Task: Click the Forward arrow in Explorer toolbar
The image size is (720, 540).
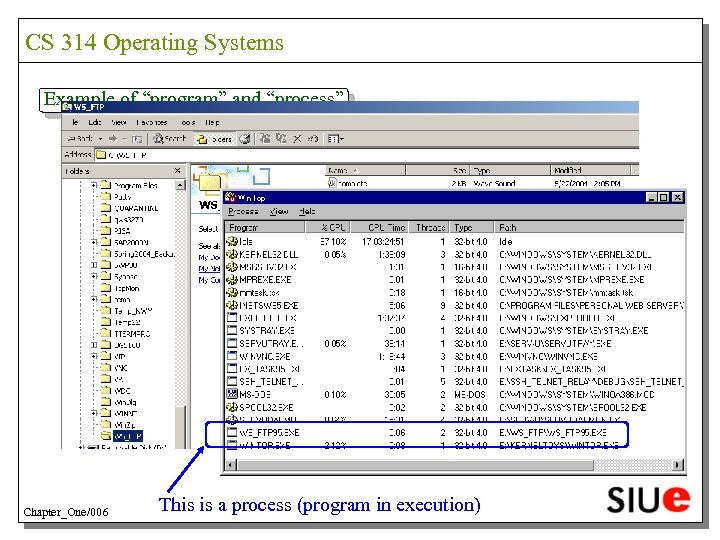Action: (113, 138)
